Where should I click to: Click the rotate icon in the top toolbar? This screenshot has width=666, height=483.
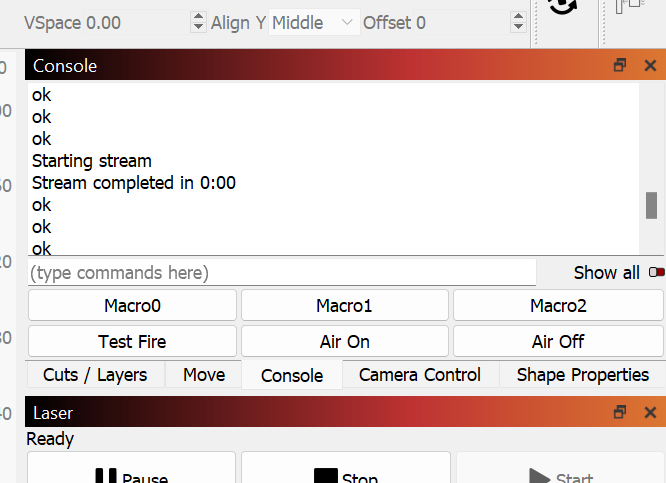pos(563,8)
